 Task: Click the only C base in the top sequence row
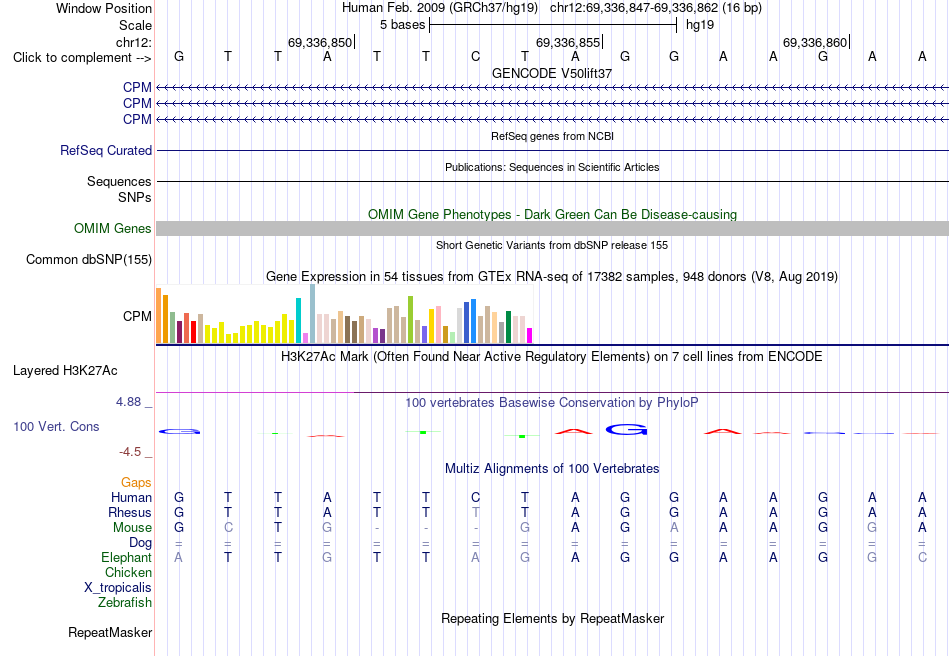[x=476, y=56]
